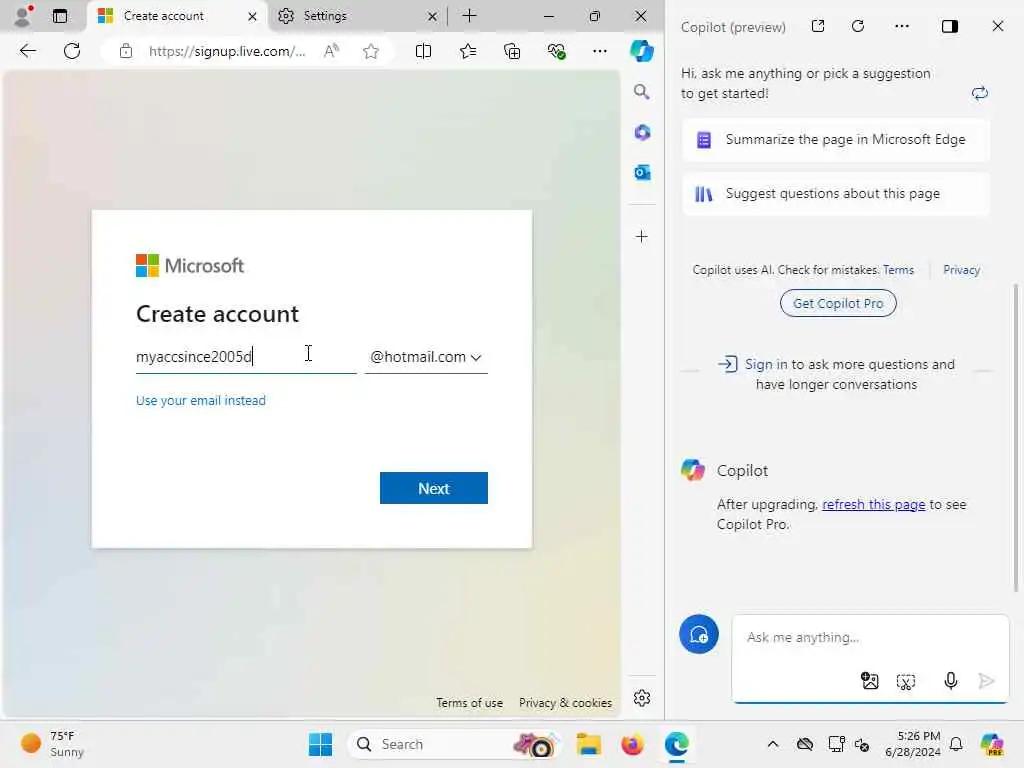Add an image to Copilot chat

pyautogui.click(x=870, y=681)
